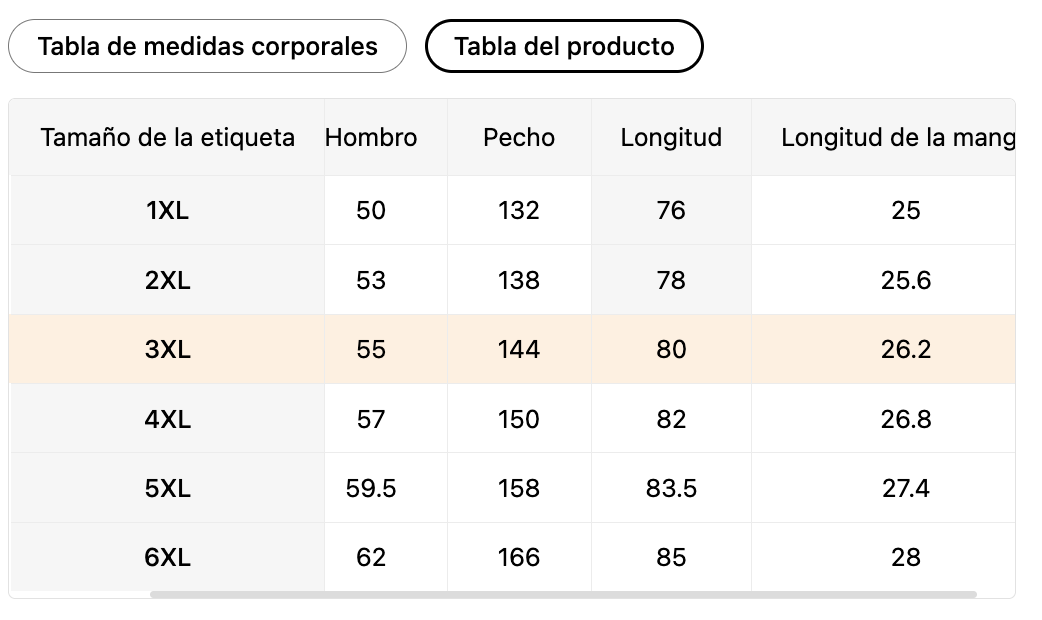Screen dimensions: 1042x620
Task: Click the highlighted 3XL size row
Action: coord(512,349)
